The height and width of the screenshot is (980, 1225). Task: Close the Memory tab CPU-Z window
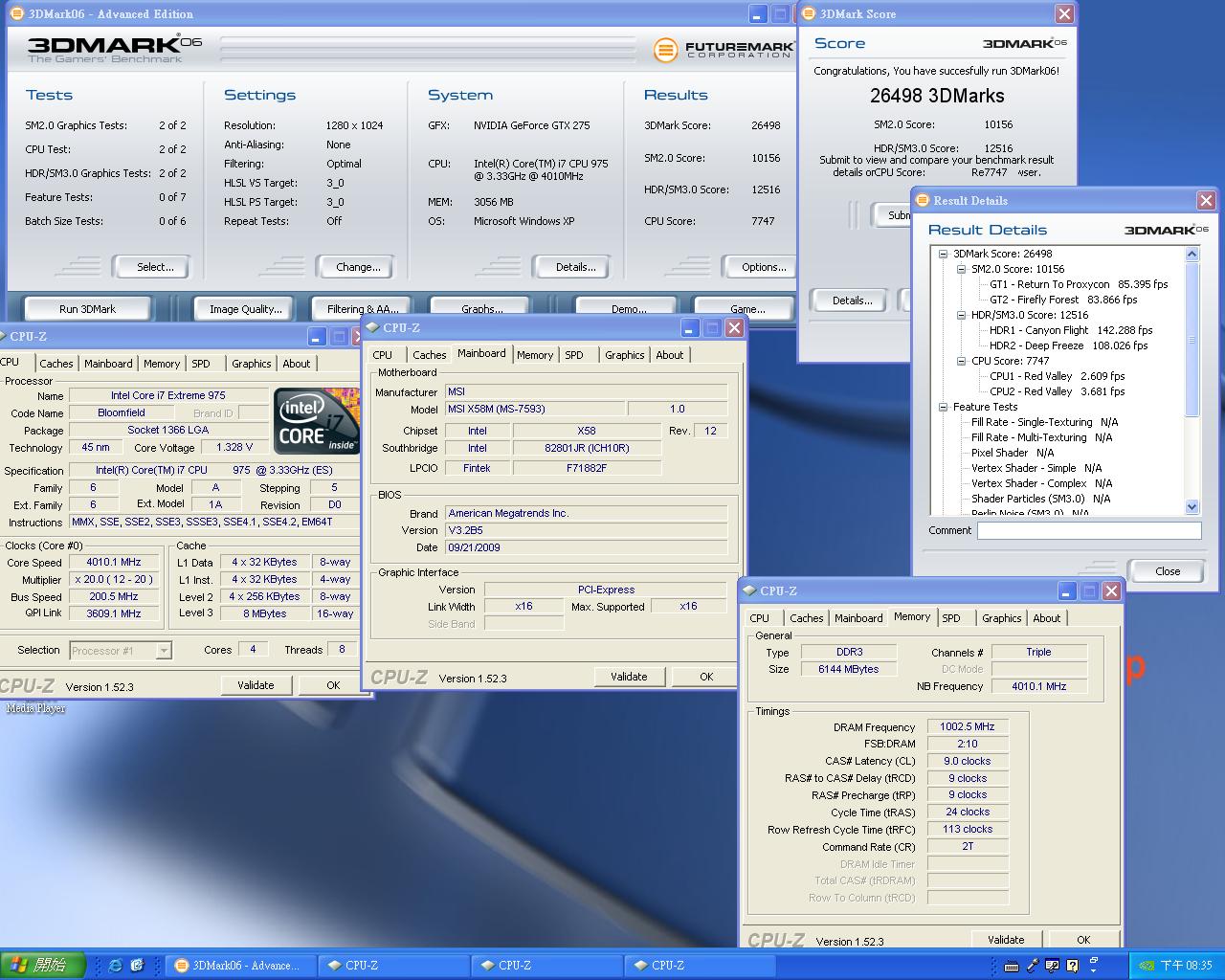click(x=1111, y=590)
